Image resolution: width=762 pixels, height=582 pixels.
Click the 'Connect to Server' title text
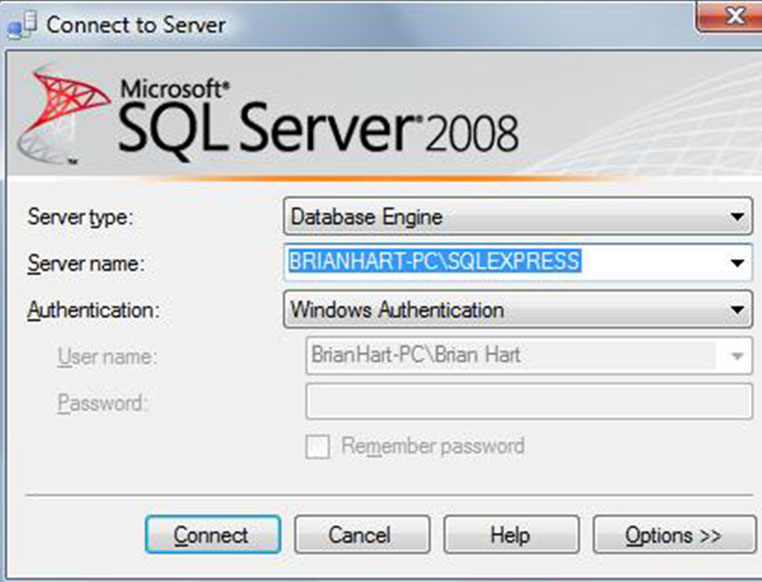(x=136, y=25)
